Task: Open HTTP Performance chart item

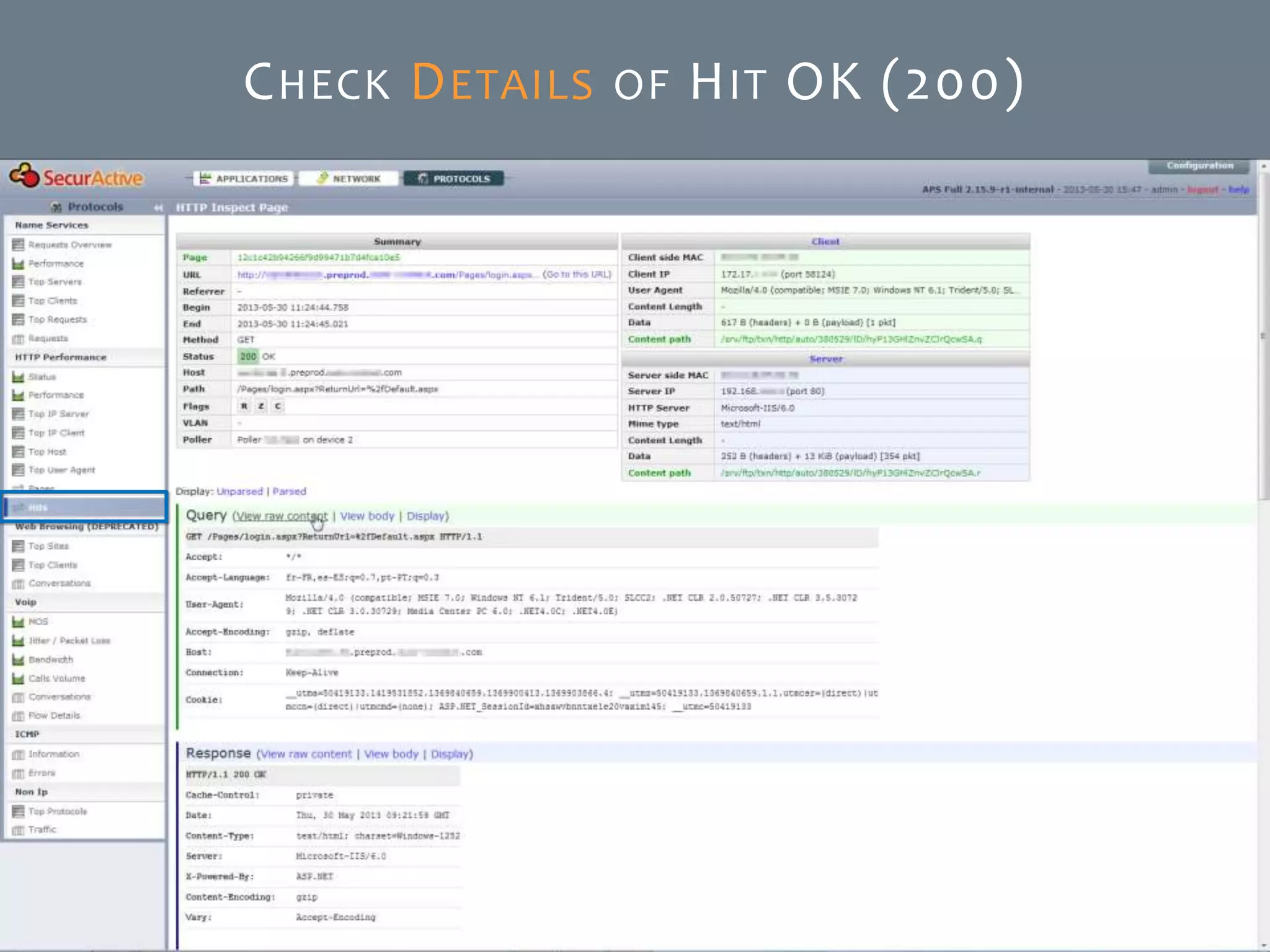Action: pos(56,395)
